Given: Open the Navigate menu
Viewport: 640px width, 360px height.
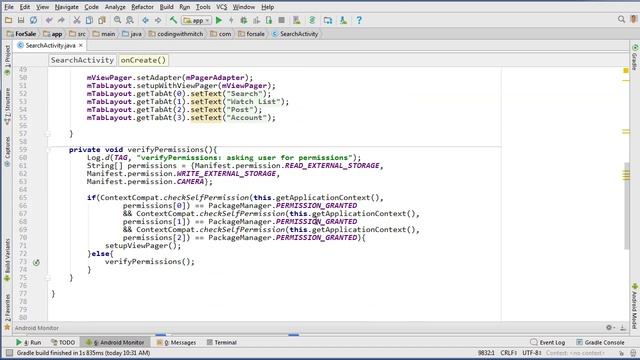Looking at the screenshot, I should 67,7.
